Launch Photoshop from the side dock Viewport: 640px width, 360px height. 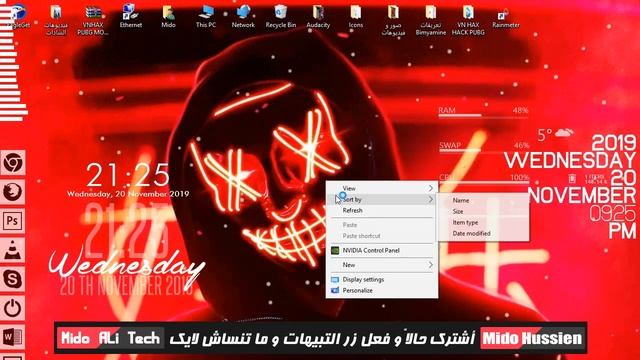[x=12, y=221]
